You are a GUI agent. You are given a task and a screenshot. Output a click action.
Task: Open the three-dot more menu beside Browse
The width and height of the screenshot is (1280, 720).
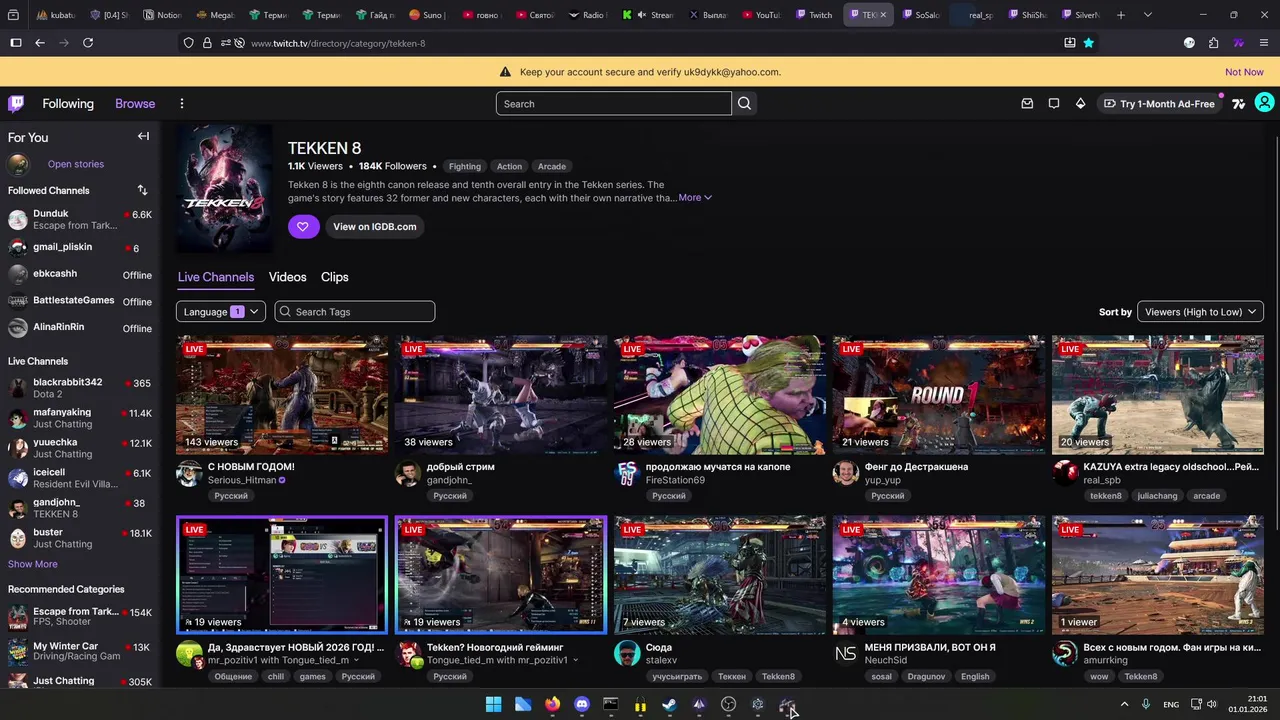tap(181, 103)
